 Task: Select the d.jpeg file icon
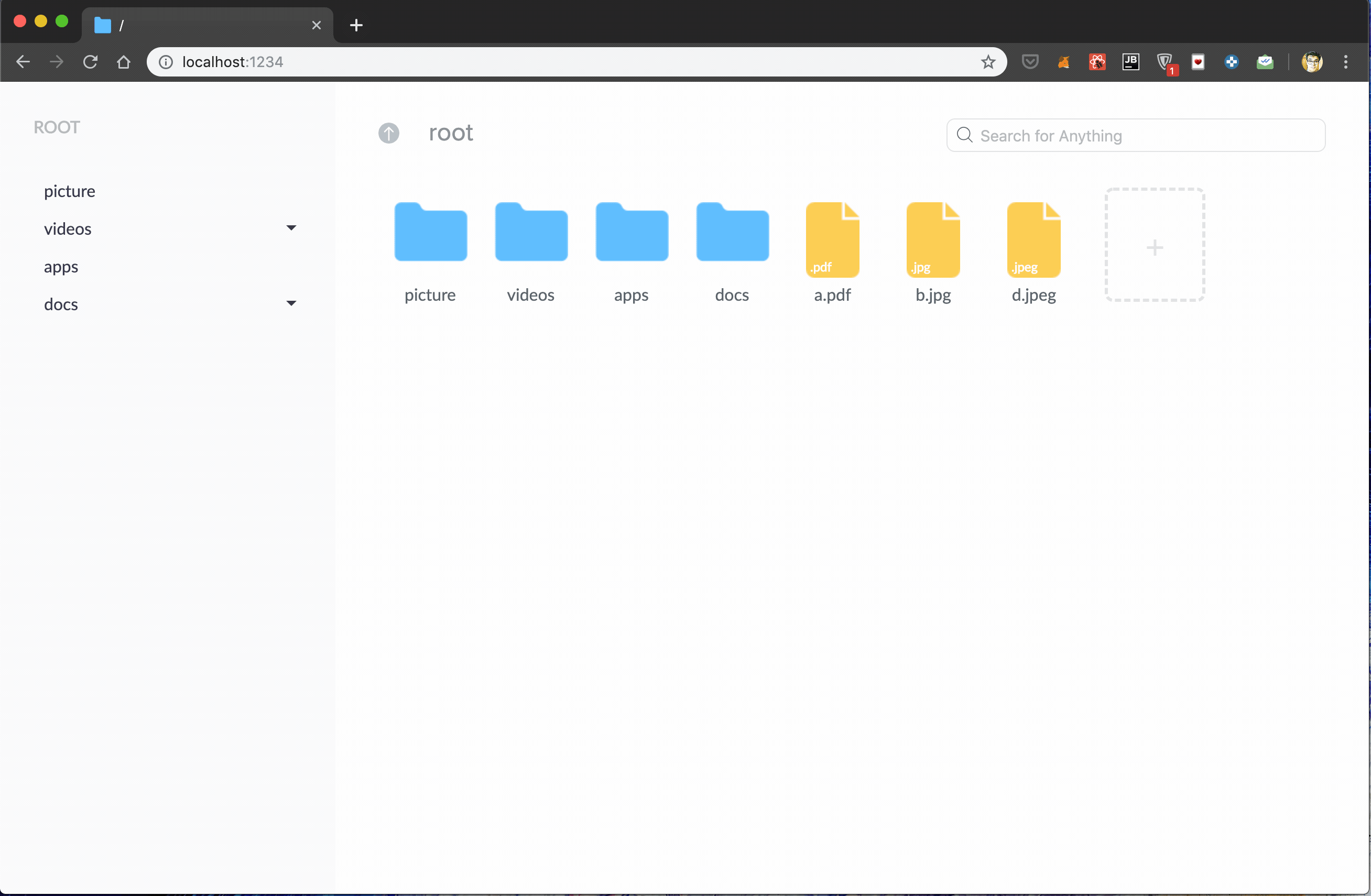(x=1033, y=239)
